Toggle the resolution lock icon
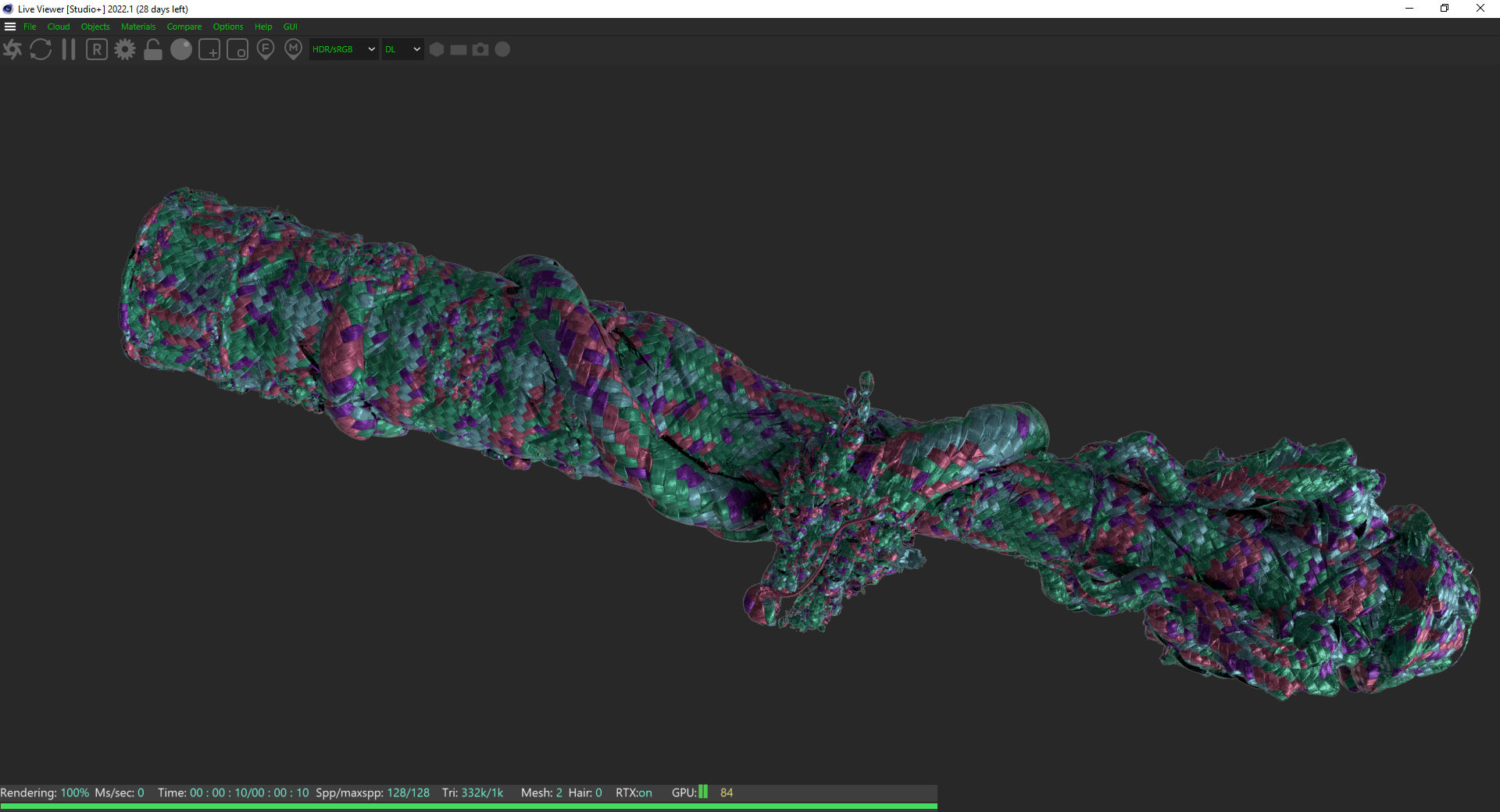 click(x=153, y=50)
